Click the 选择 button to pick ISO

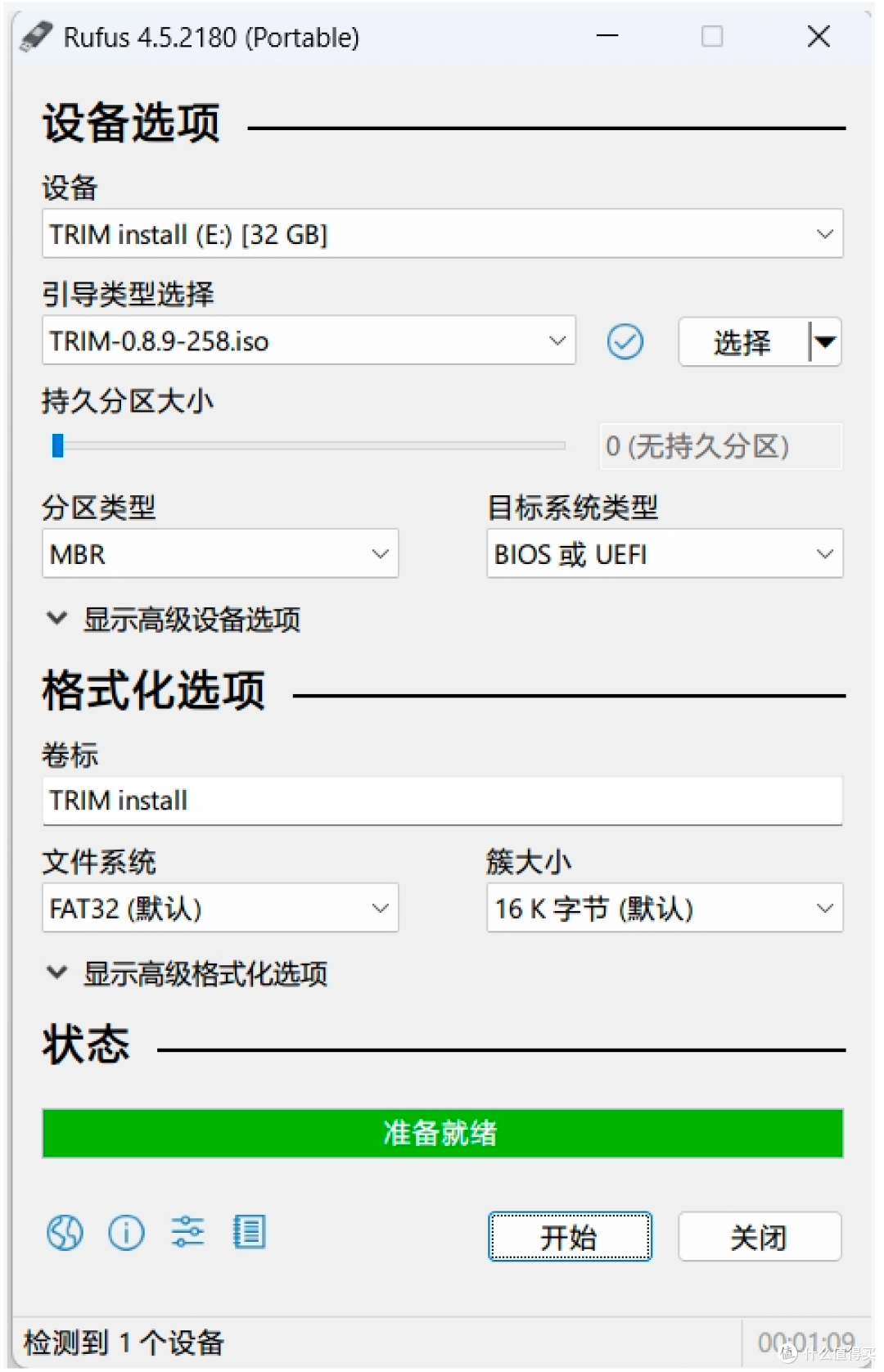point(742,341)
